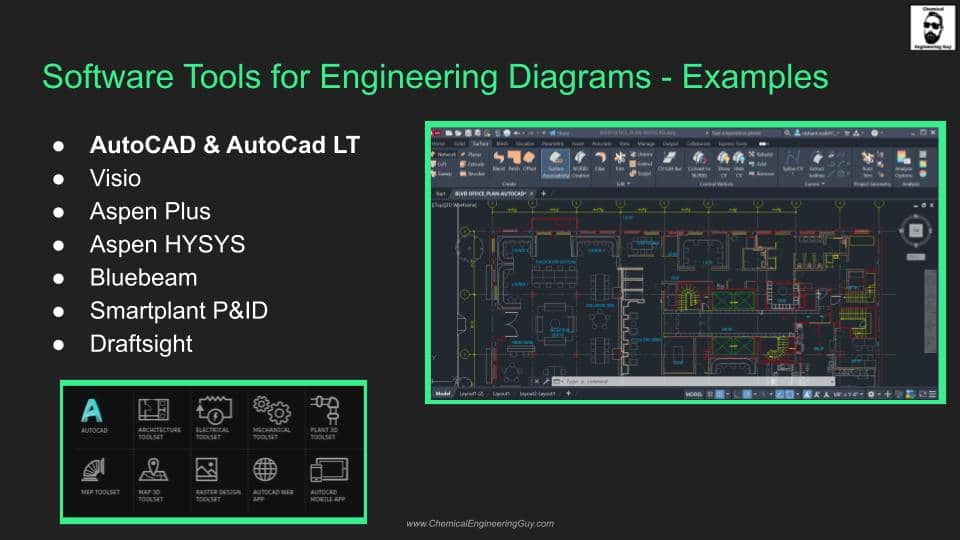The width and height of the screenshot is (960, 540).
Task: Click the Fillet surface tool
Action: coord(600,162)
